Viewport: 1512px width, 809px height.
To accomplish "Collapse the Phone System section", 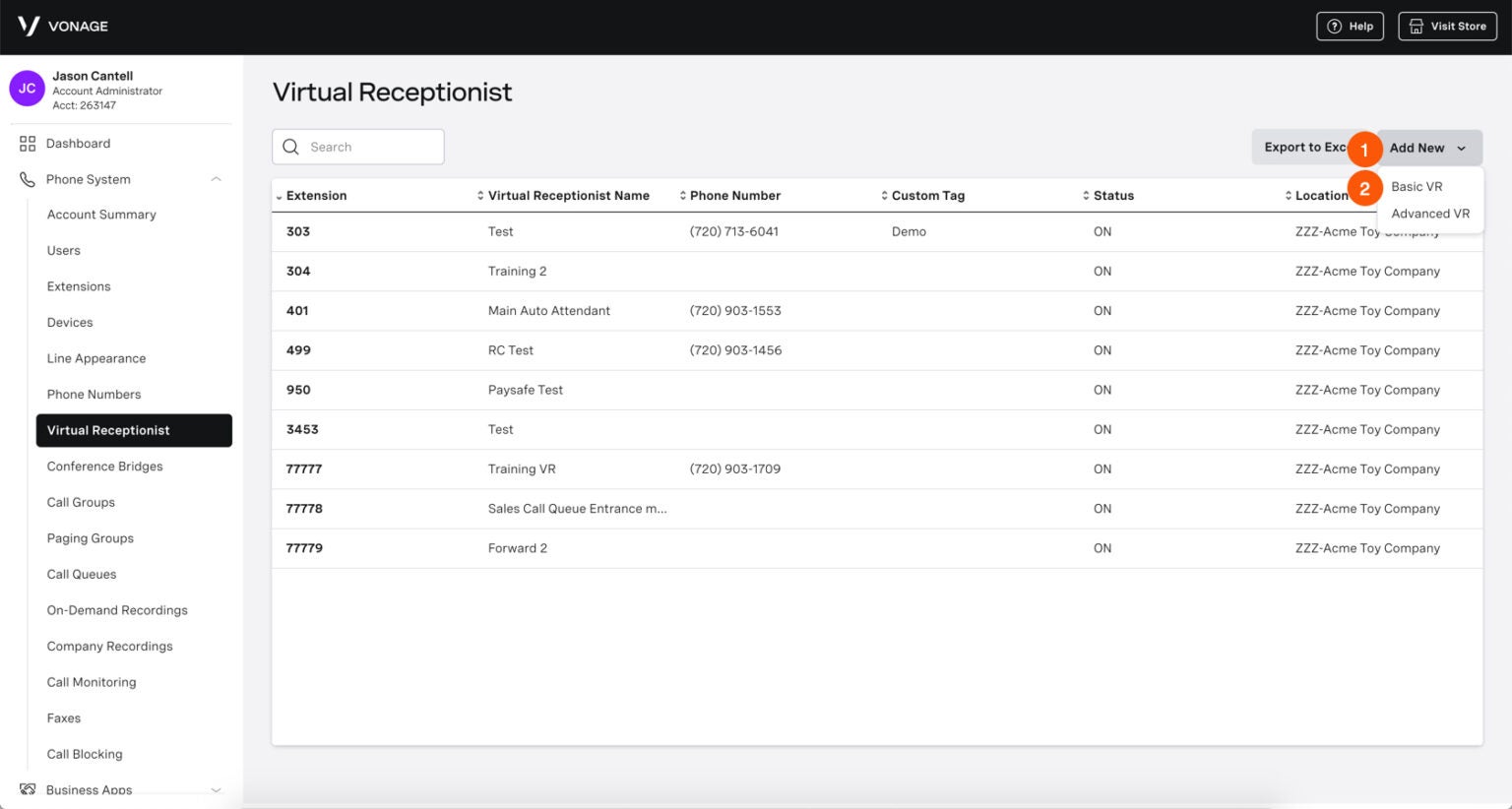I will tap(217, 179).
